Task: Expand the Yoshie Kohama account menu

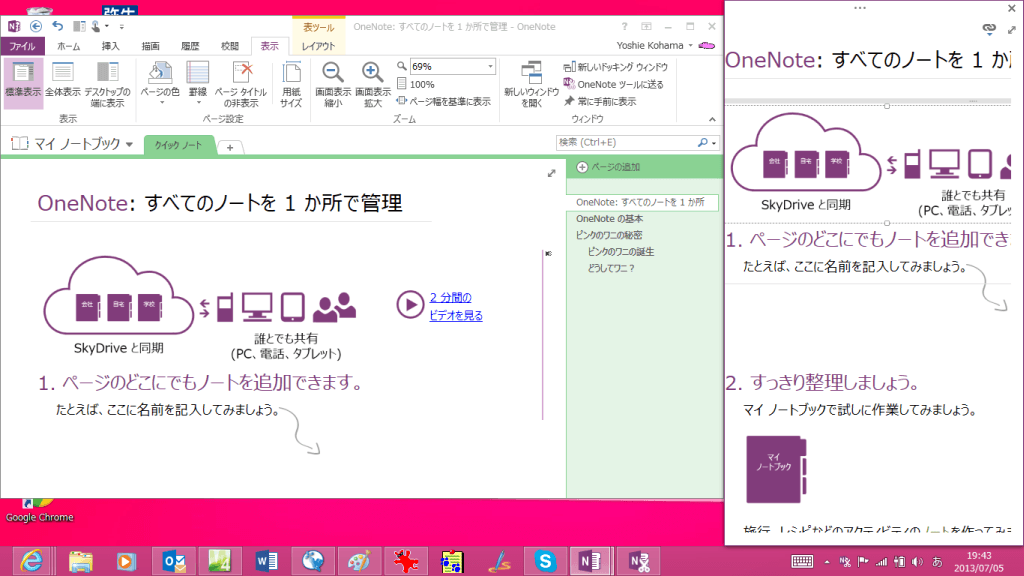Action: coord(654,45)
